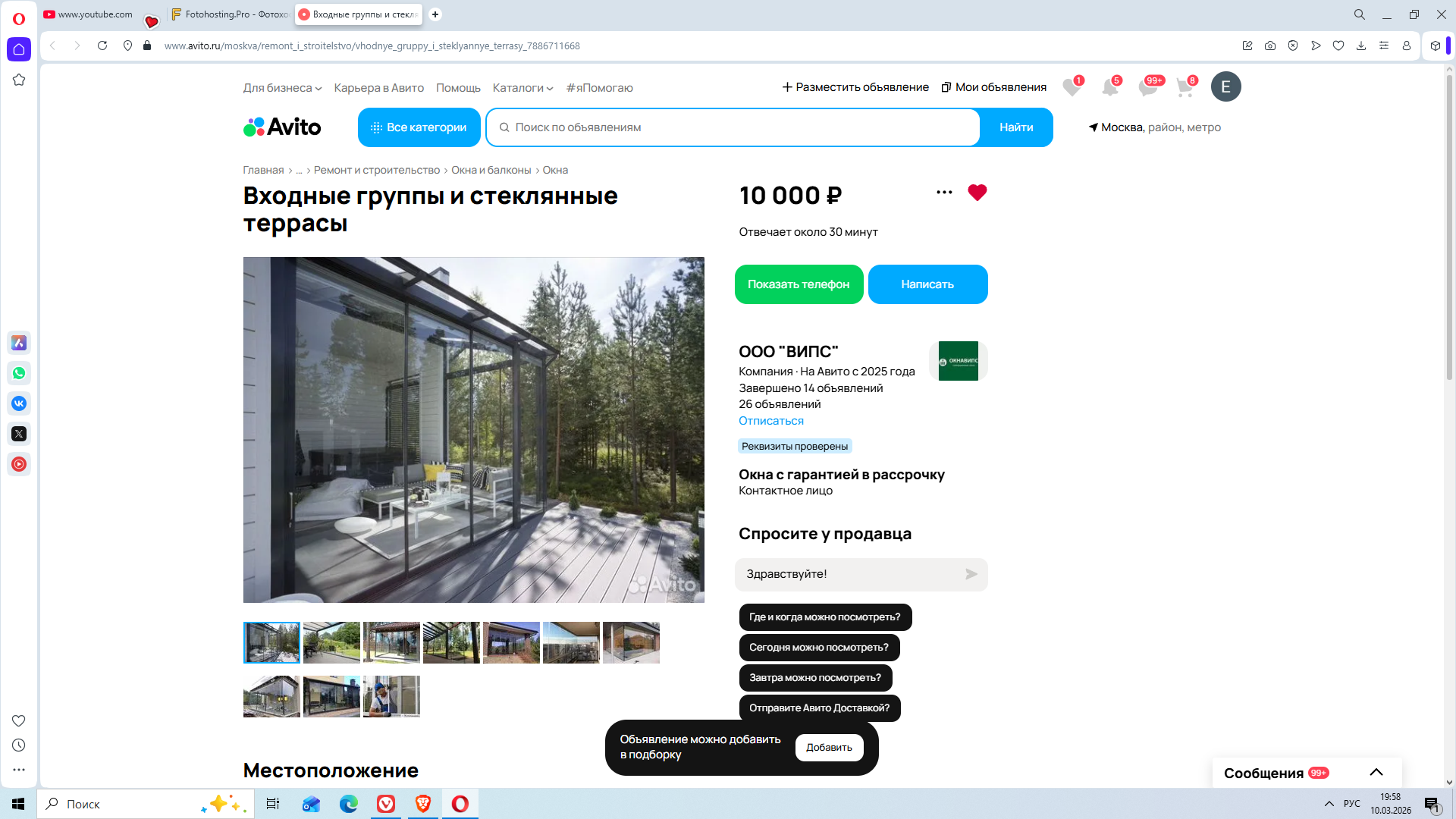
Task: Open messages chat bubble icon in header
Action: pos(1147,87)
